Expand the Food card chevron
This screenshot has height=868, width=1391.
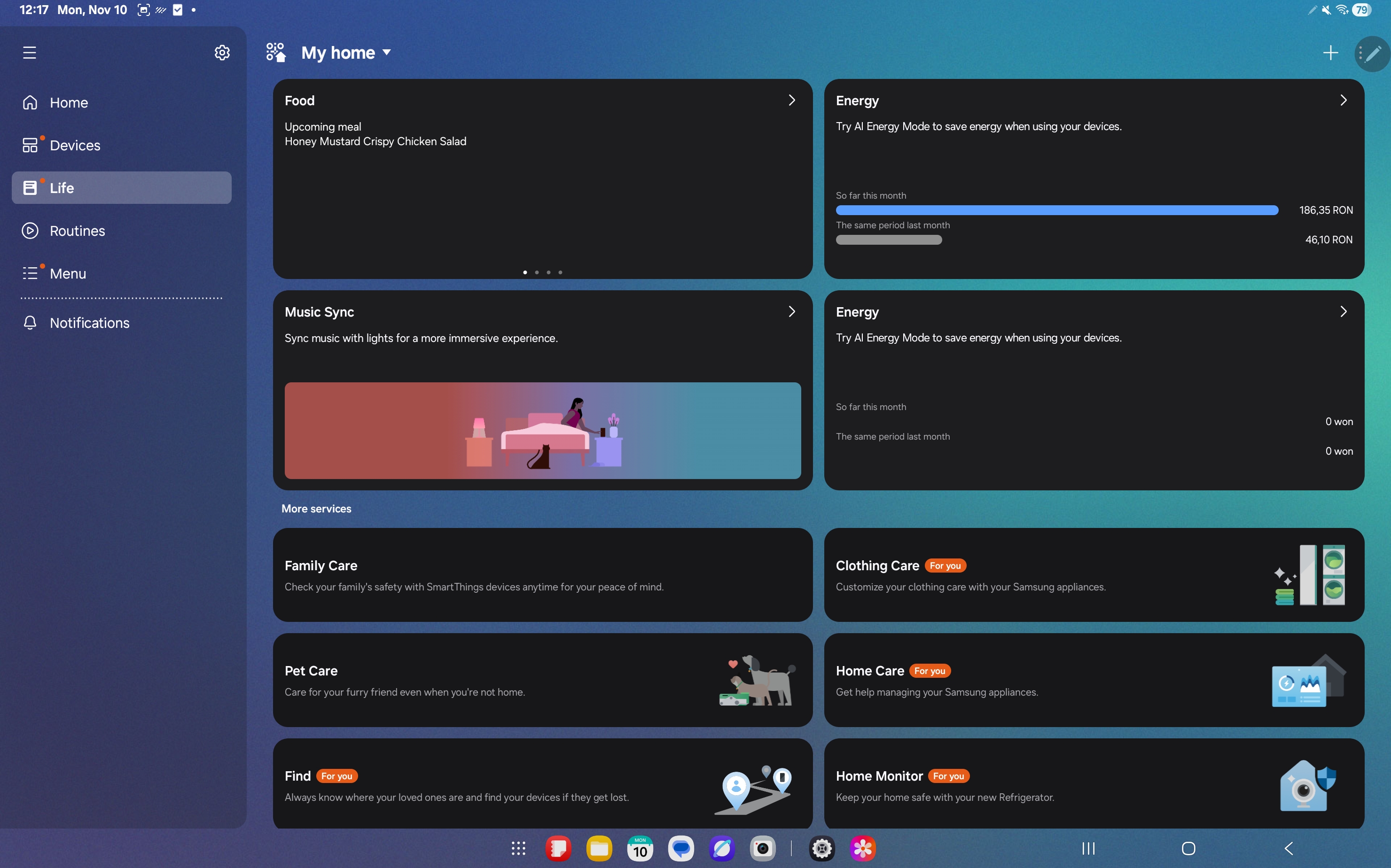pos(791,101)
